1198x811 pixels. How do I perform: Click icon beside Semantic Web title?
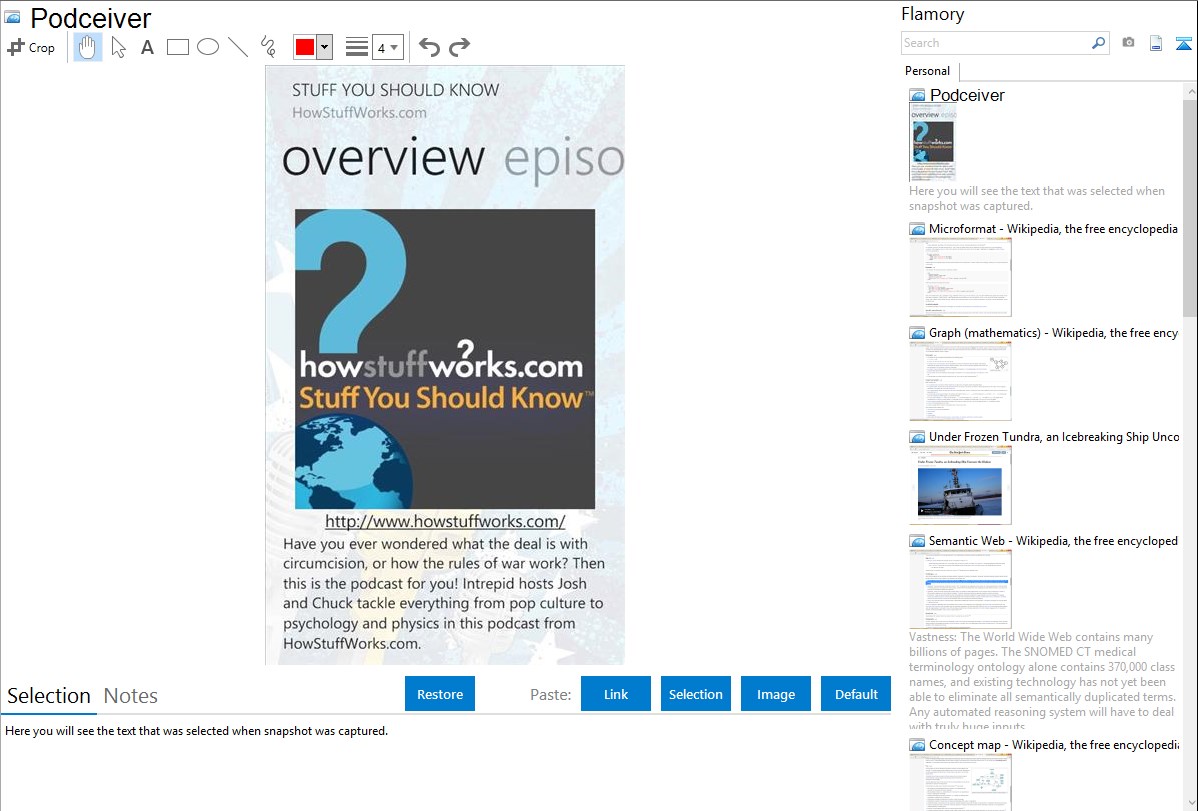917,540
